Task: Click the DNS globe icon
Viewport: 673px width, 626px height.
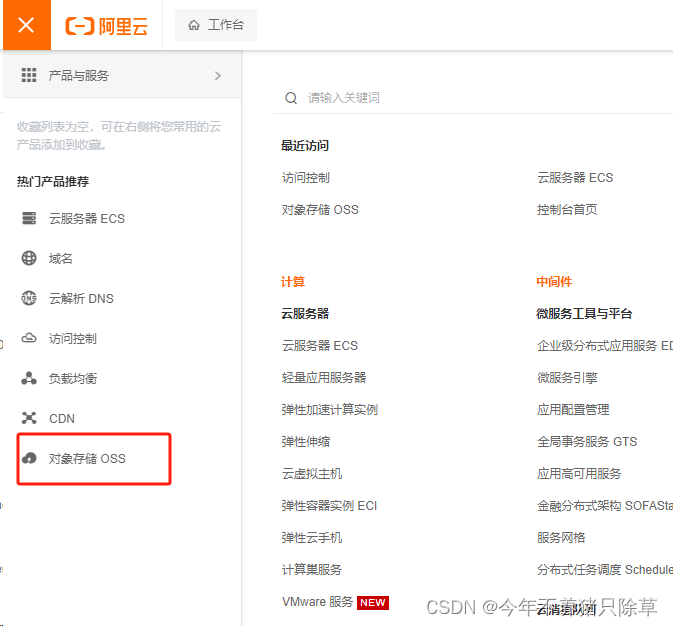Action: (x=29, y=298)
